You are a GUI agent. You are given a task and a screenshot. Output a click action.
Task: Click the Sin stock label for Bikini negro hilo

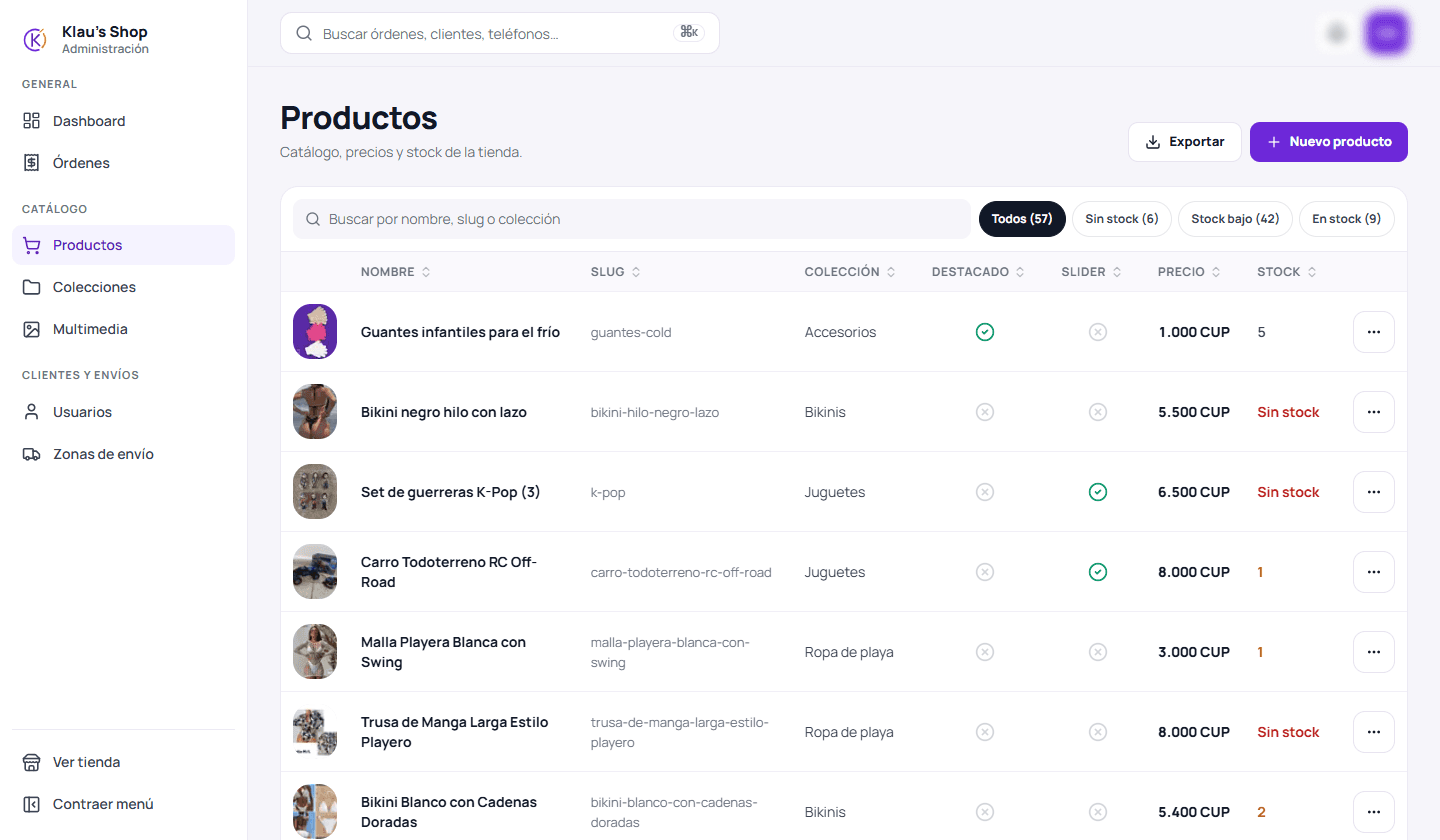point(1288,412)
